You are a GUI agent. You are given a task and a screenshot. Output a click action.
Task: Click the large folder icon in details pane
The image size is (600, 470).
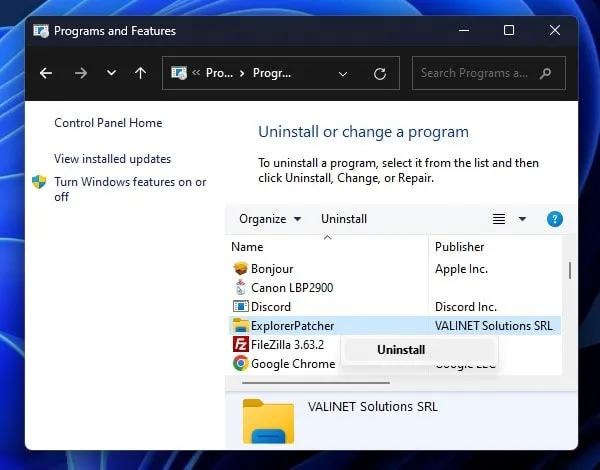tap(269, 421)
